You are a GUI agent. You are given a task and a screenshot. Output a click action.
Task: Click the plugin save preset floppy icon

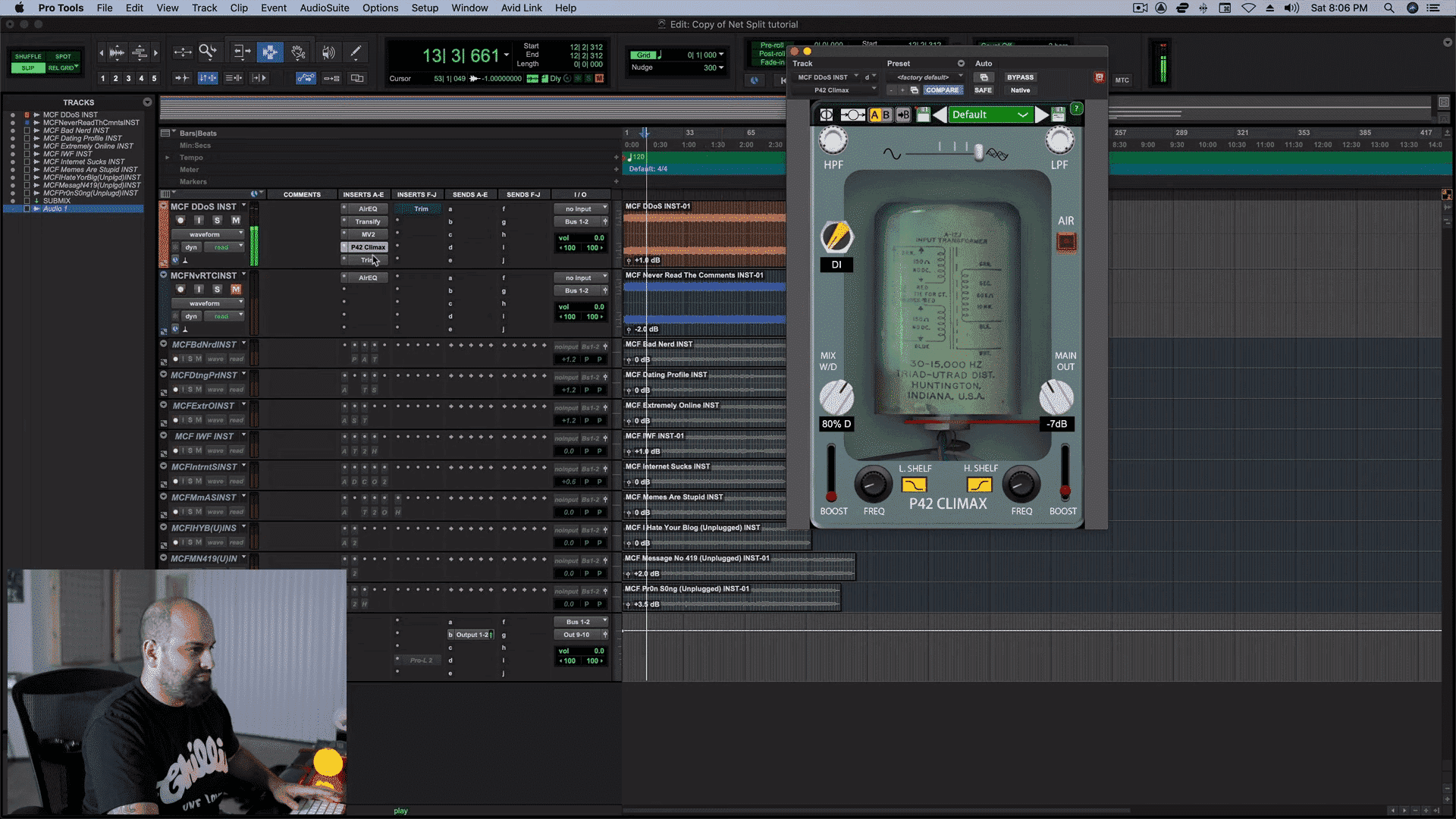point(923,115)
